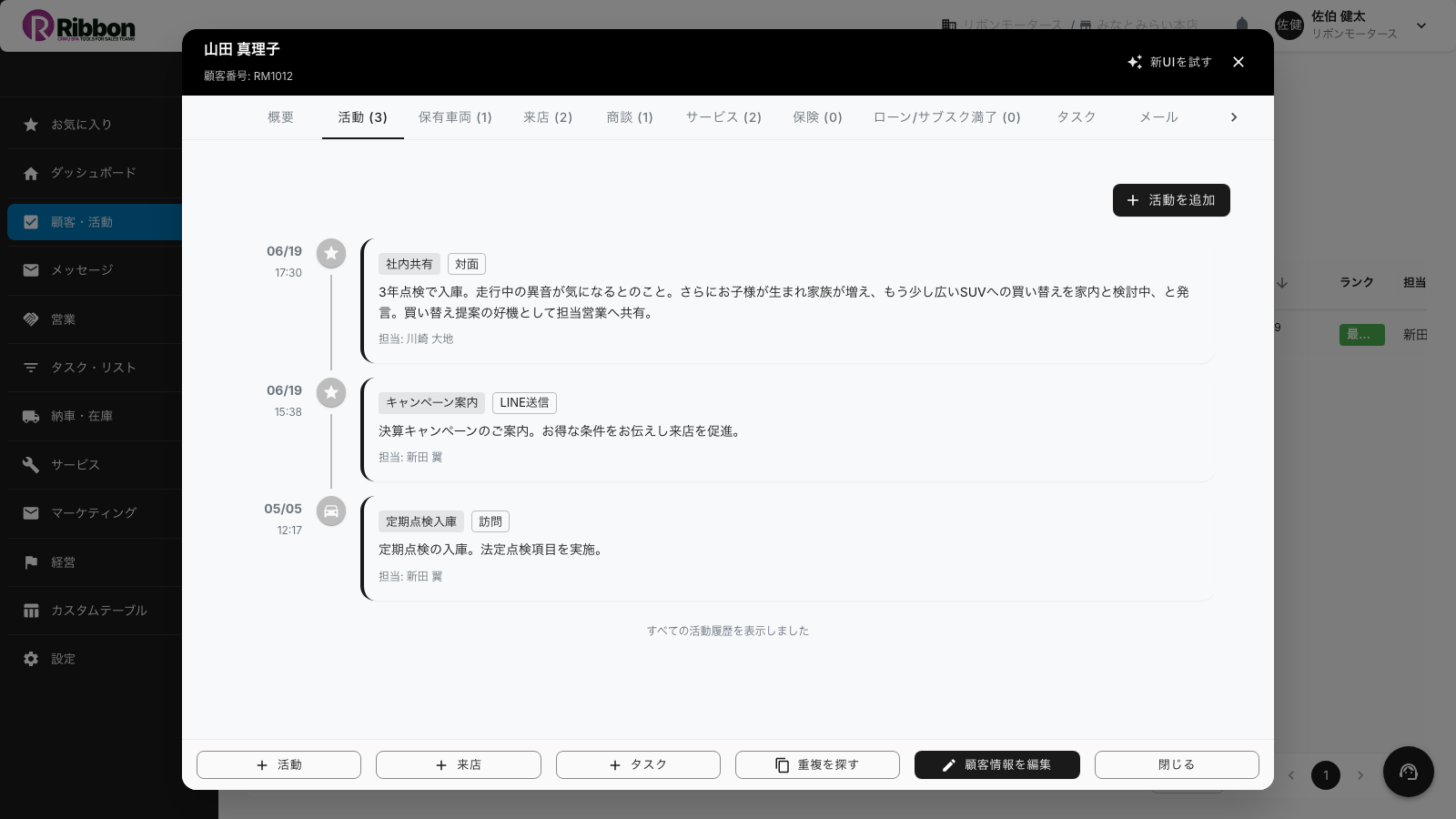
Task: Switch to 商談 (1) tab
Action: pos(630,117)
